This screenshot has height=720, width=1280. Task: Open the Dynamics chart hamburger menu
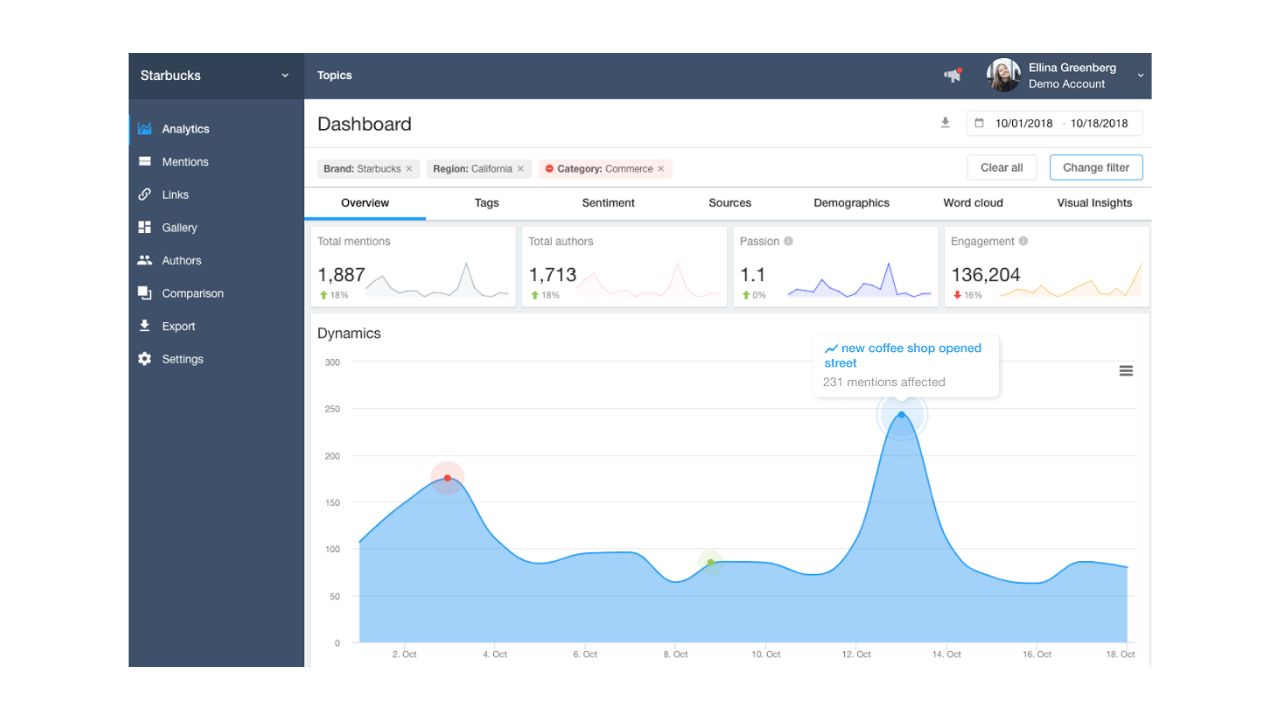1126,371
